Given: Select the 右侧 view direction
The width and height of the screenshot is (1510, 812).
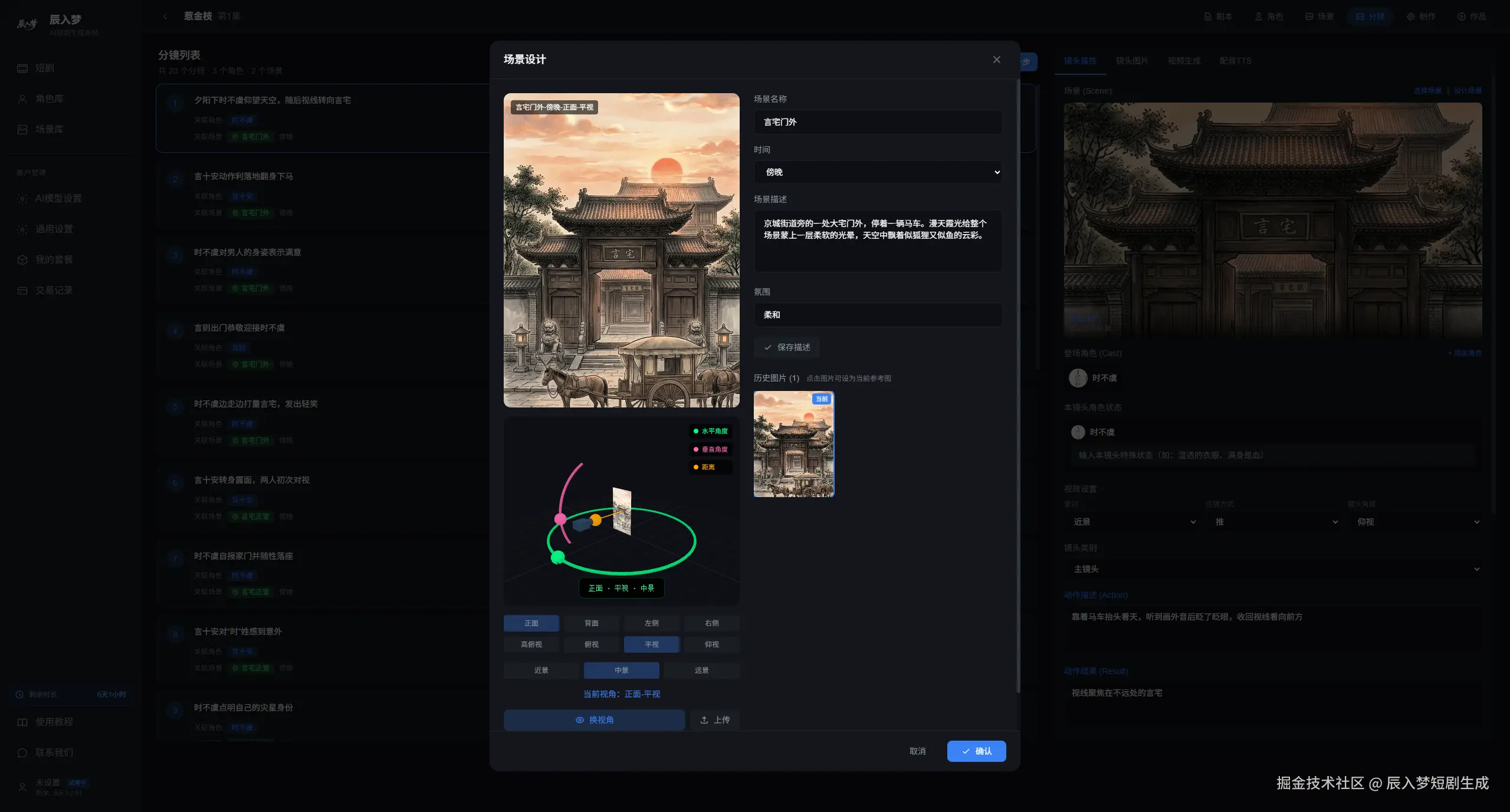Looking at the screenshot, I should (712, 623).
